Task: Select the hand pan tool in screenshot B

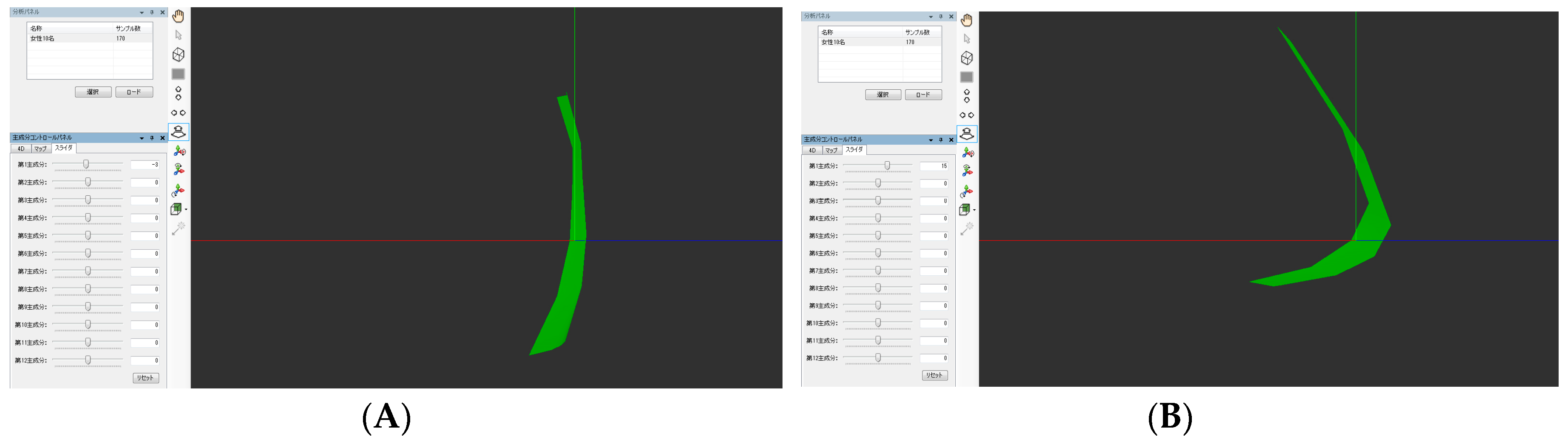Action: coord(967,20)
